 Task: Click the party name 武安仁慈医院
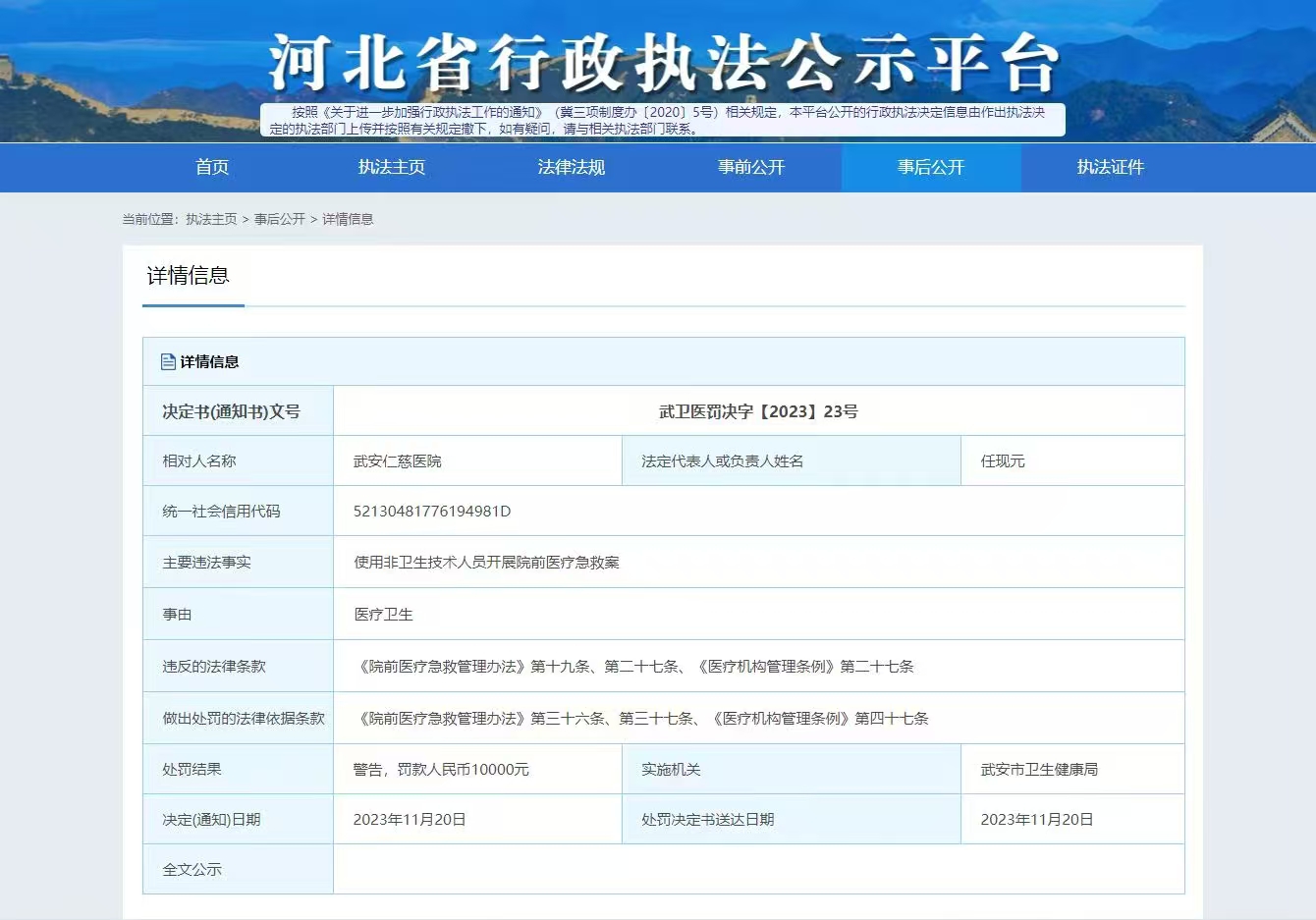tap(398, 461)
